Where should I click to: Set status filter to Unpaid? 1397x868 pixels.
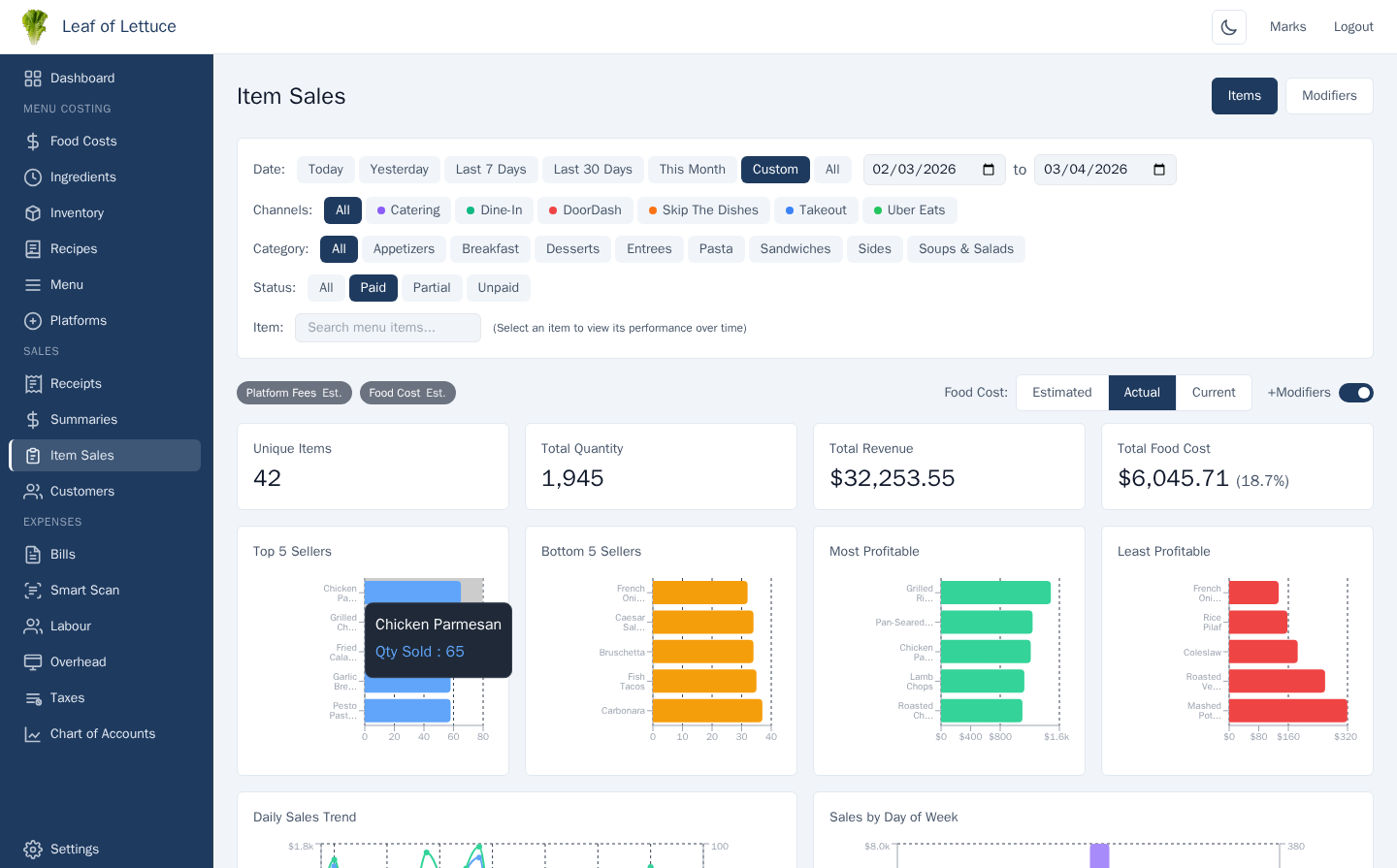[x=498, y=288]
